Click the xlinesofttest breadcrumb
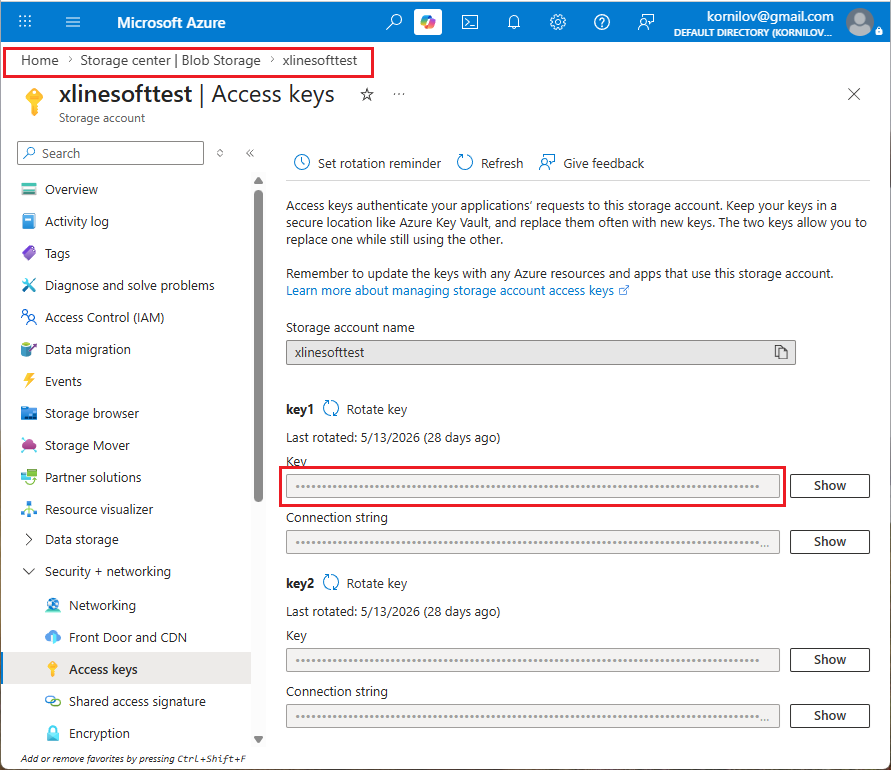The image size is (891, 770). [x=320, y=60]
